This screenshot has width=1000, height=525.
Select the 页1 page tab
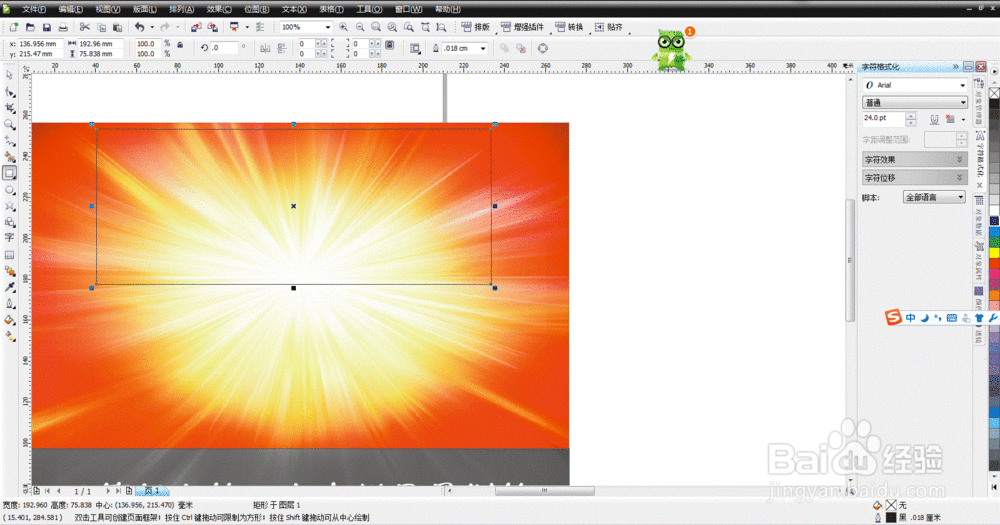tap(152, 491)
